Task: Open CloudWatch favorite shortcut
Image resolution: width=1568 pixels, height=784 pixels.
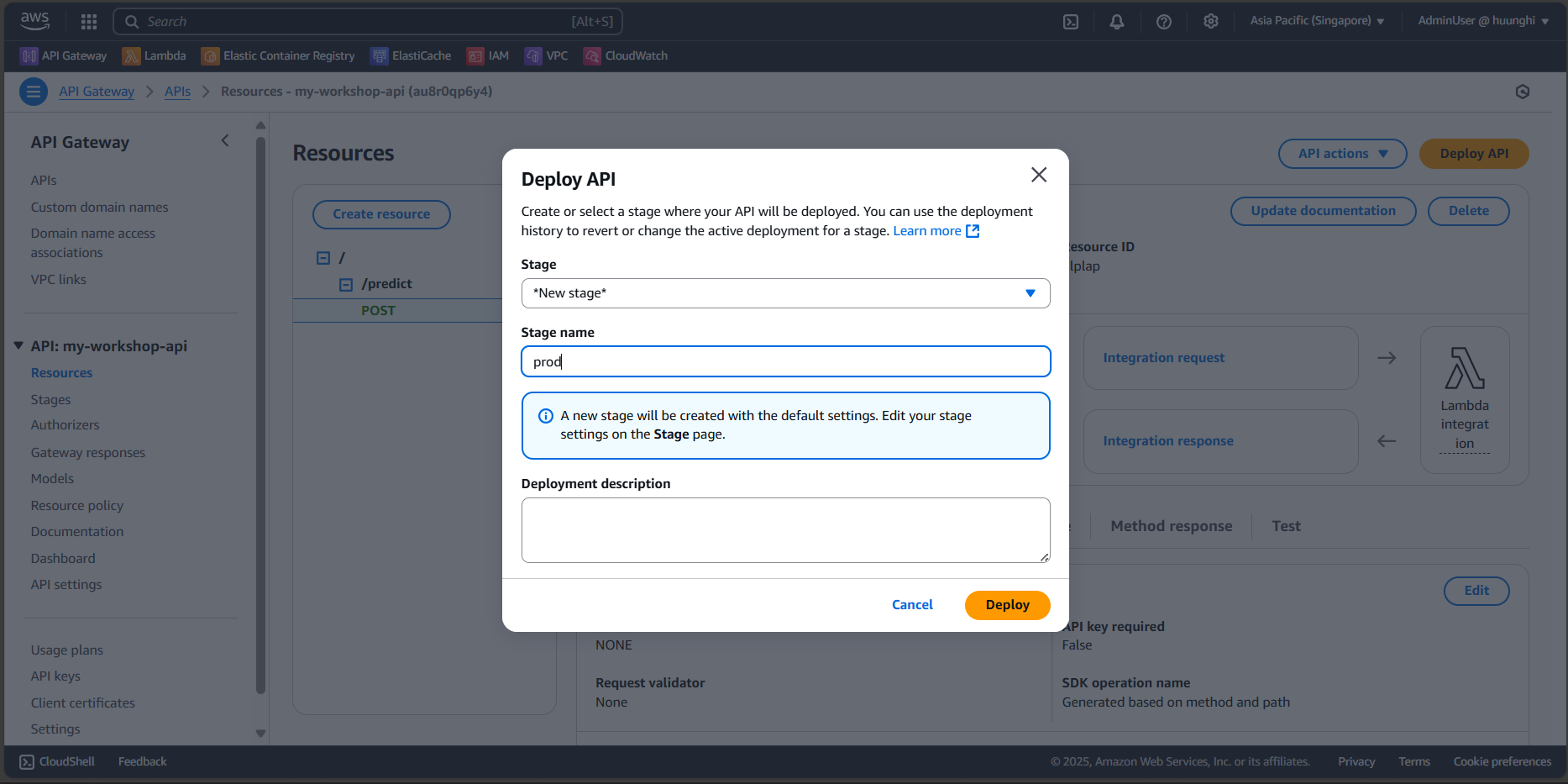Action: [626, 55]
